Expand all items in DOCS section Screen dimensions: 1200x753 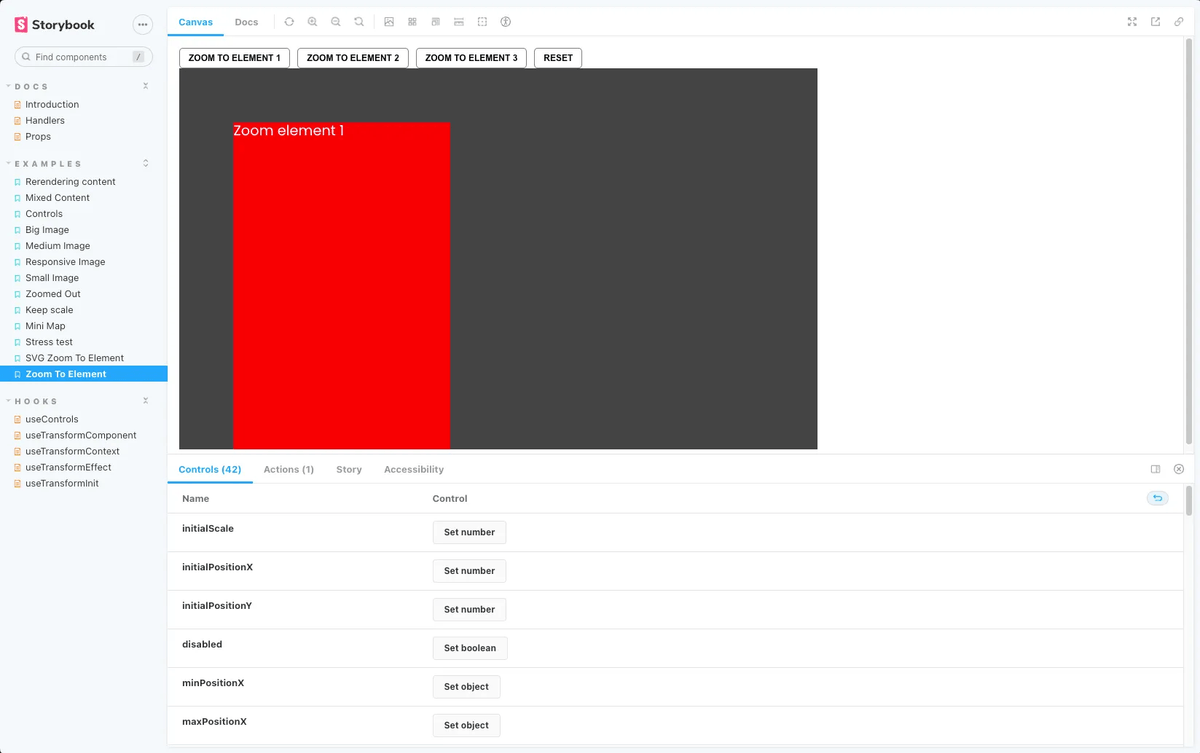click(x=145, y=87)
